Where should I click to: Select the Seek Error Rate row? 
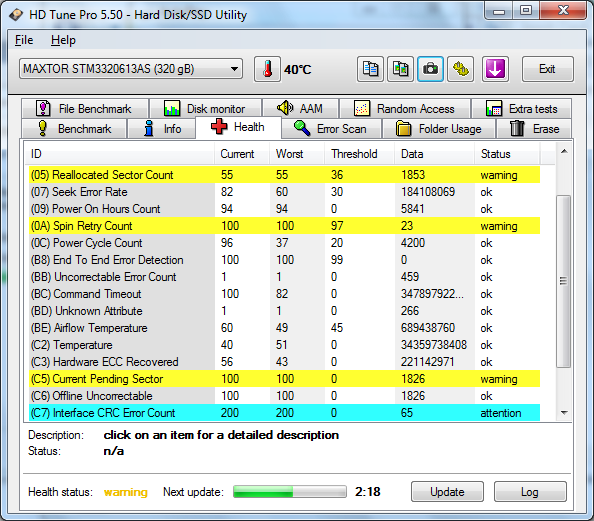click(x=284, y=192)
